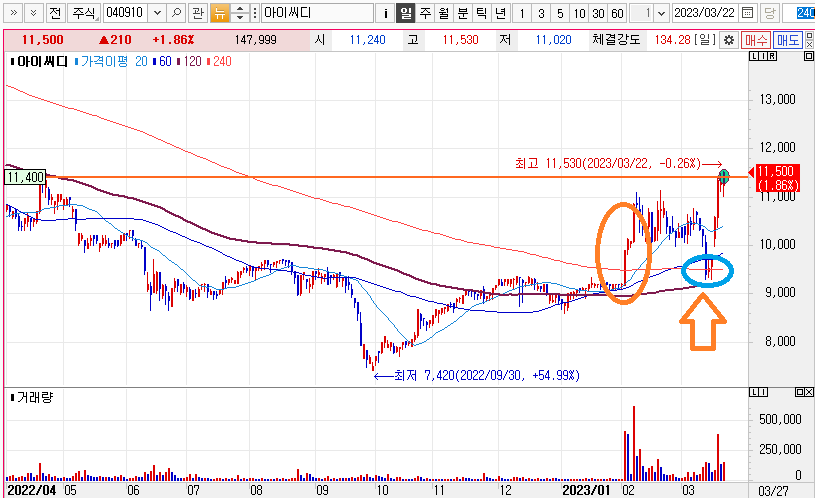Select the 월 monthly chart period
This screenshot has height=498, width=815.
tap(443, 13)
